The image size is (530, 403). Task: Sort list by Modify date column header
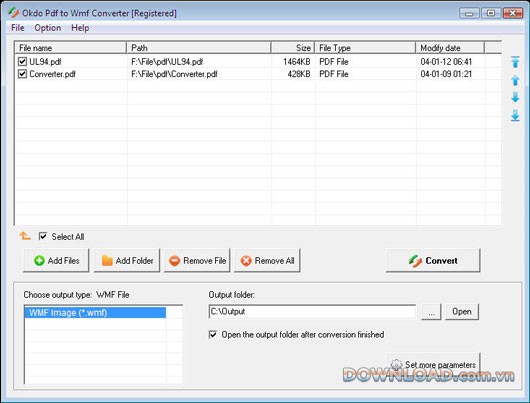[450, 48]
